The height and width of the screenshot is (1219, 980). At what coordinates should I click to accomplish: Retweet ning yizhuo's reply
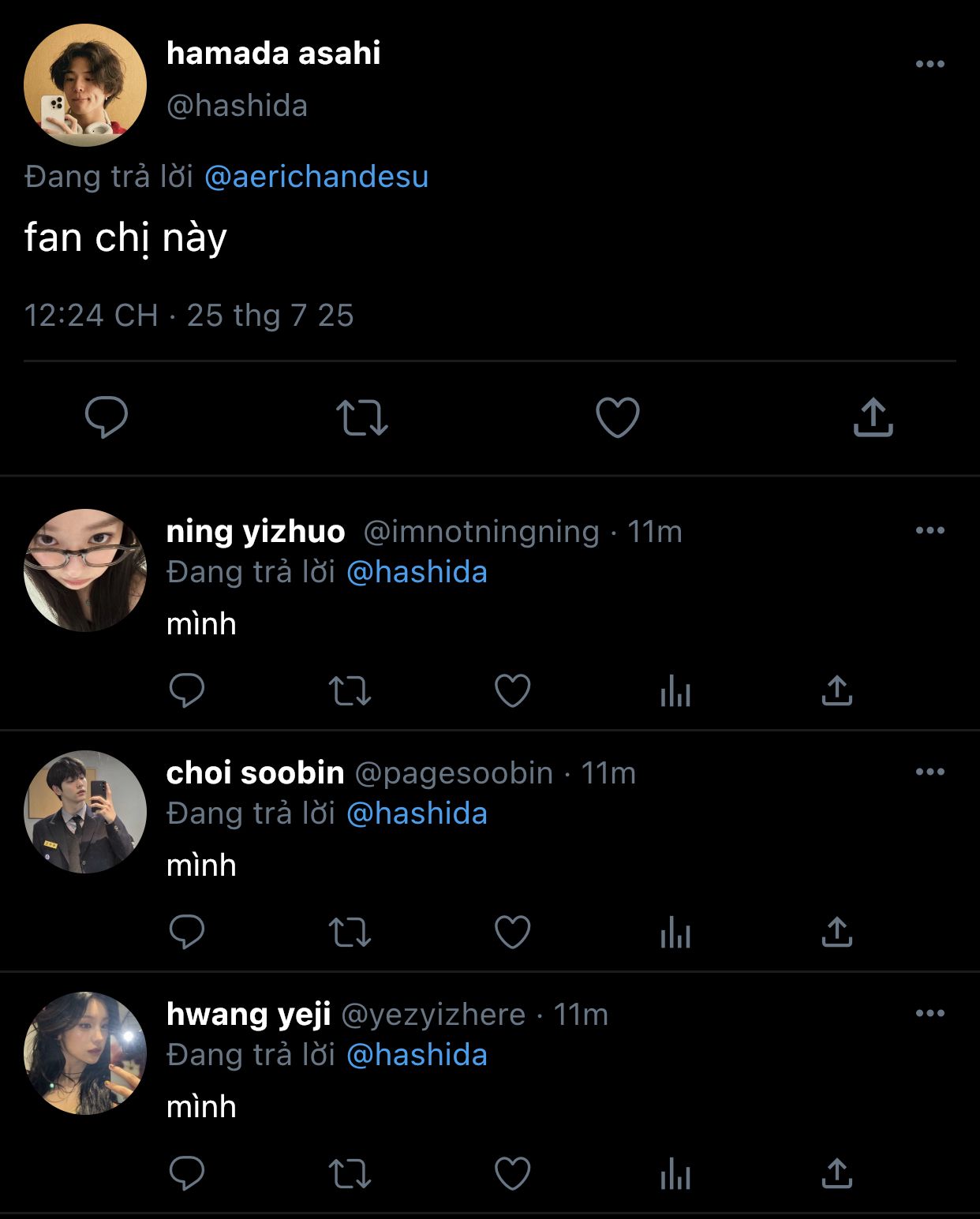pos(350,691)
